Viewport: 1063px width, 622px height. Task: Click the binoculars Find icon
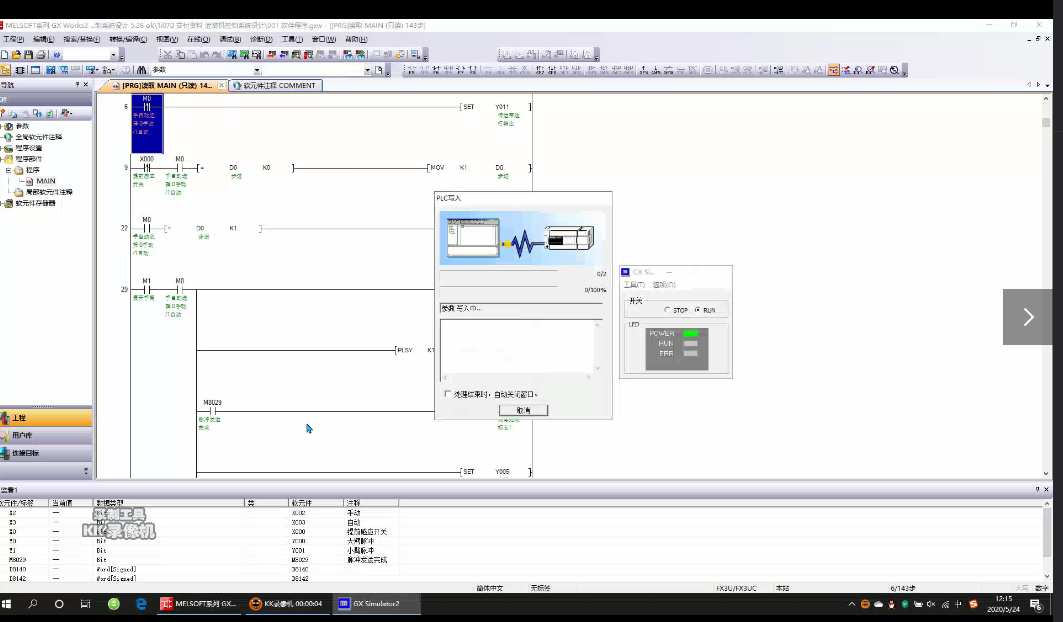pyautogui.click(x=141, y=70)
